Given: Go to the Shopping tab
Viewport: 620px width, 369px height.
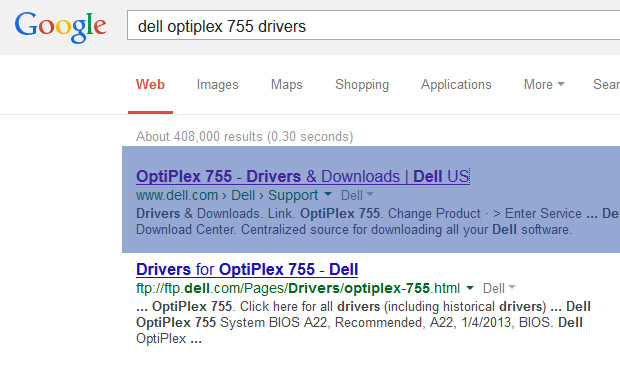Looking at the screenshot, I should point(362,85).
